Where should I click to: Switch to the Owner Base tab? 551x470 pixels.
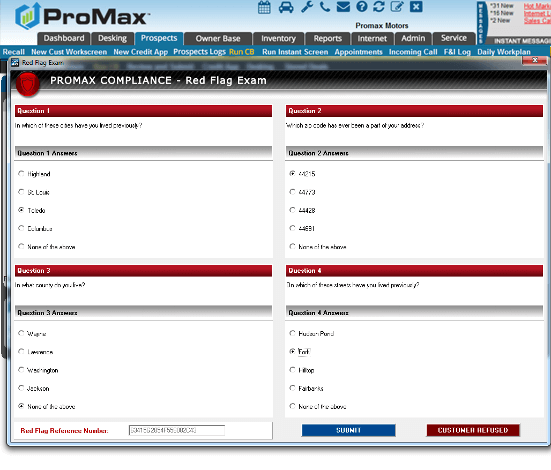click(218, 38)
